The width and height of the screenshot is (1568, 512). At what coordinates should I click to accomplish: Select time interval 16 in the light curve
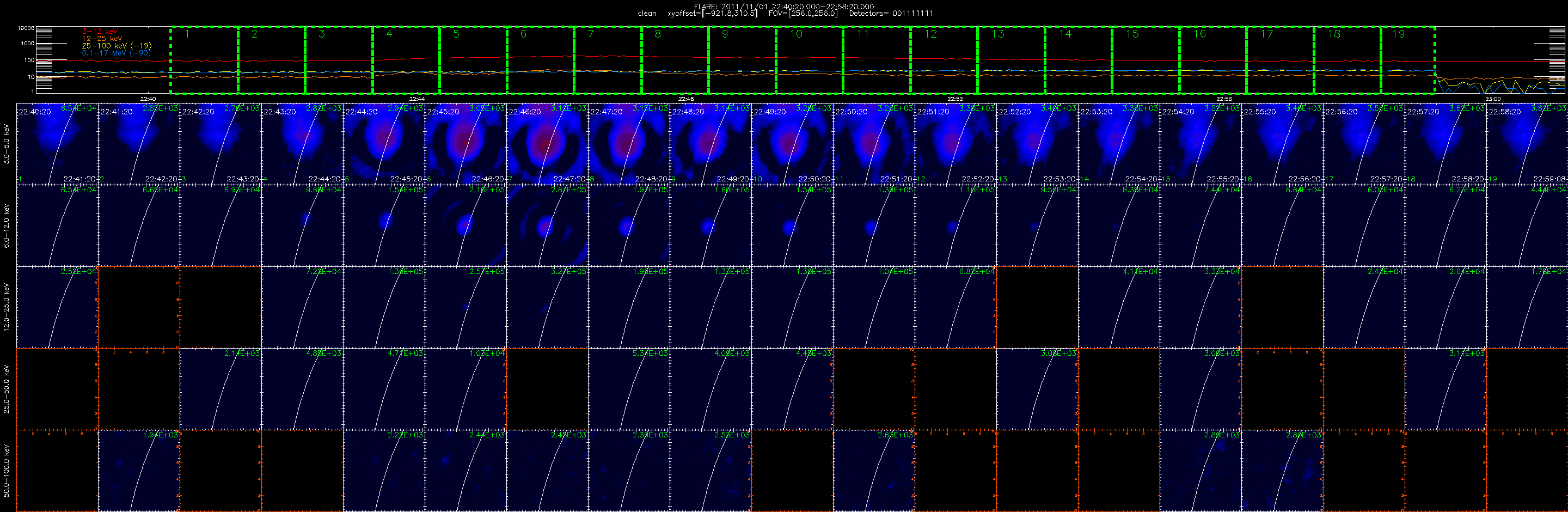coord(1213,60)
